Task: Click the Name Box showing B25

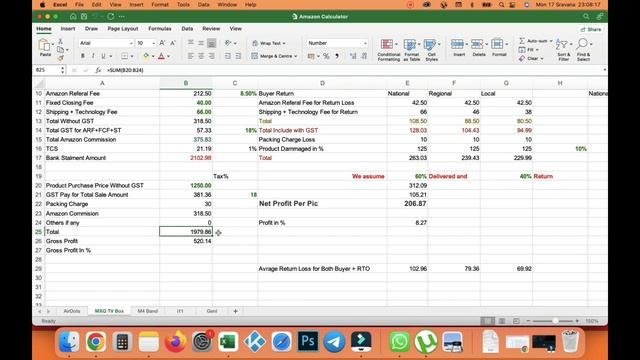Action: (48, 70)
